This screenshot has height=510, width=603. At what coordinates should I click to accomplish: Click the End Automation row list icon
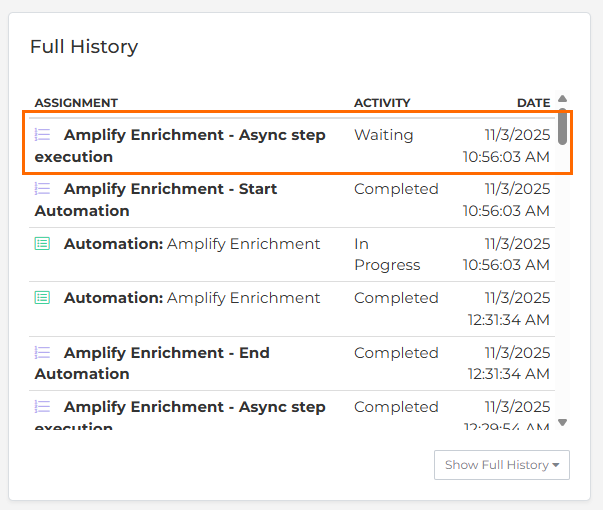[x=42, y=353]
